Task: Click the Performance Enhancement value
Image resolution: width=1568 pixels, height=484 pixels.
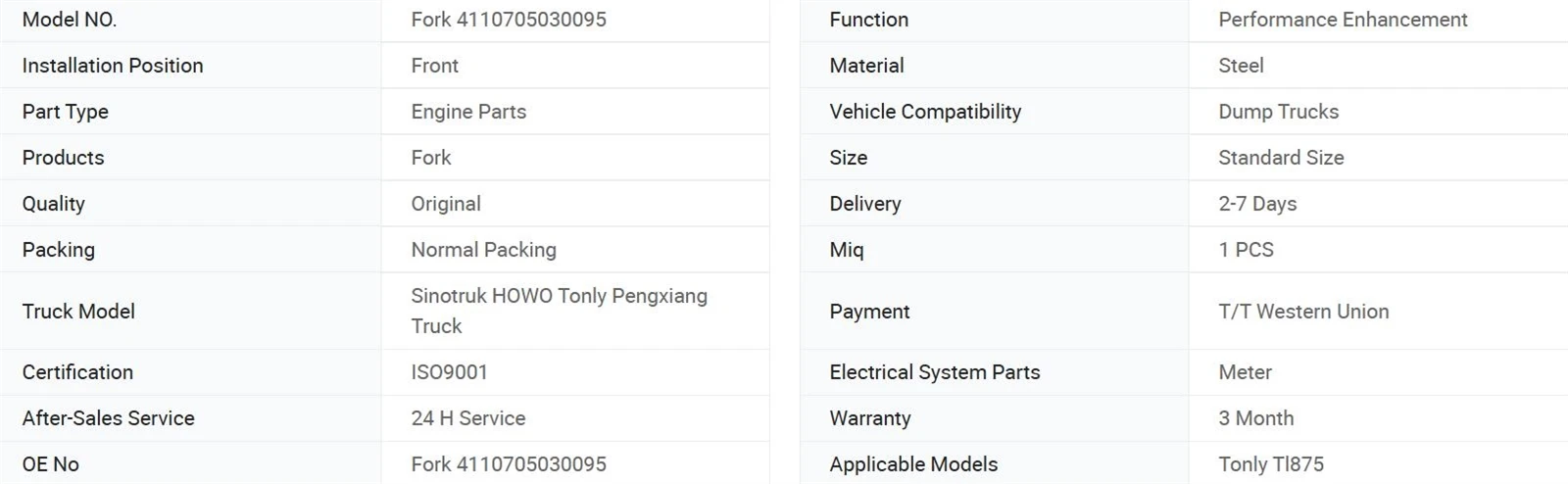Action: click(1343, 20)
